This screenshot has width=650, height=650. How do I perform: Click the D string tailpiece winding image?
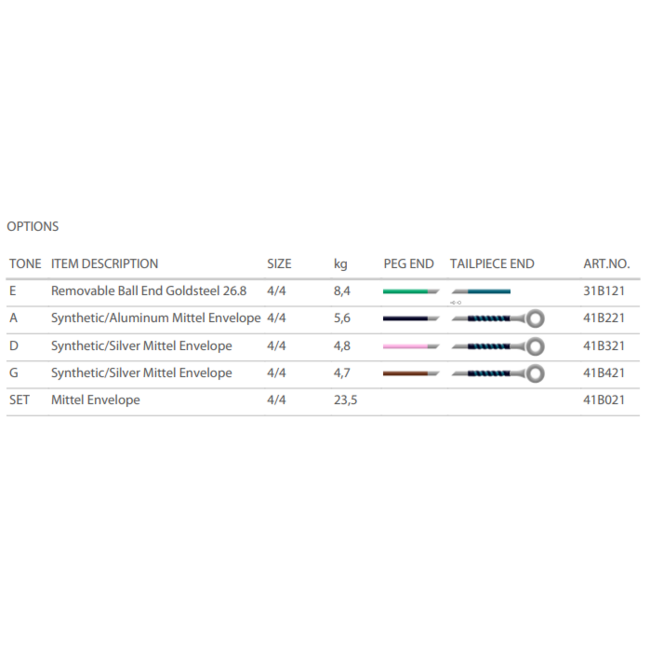490,346
